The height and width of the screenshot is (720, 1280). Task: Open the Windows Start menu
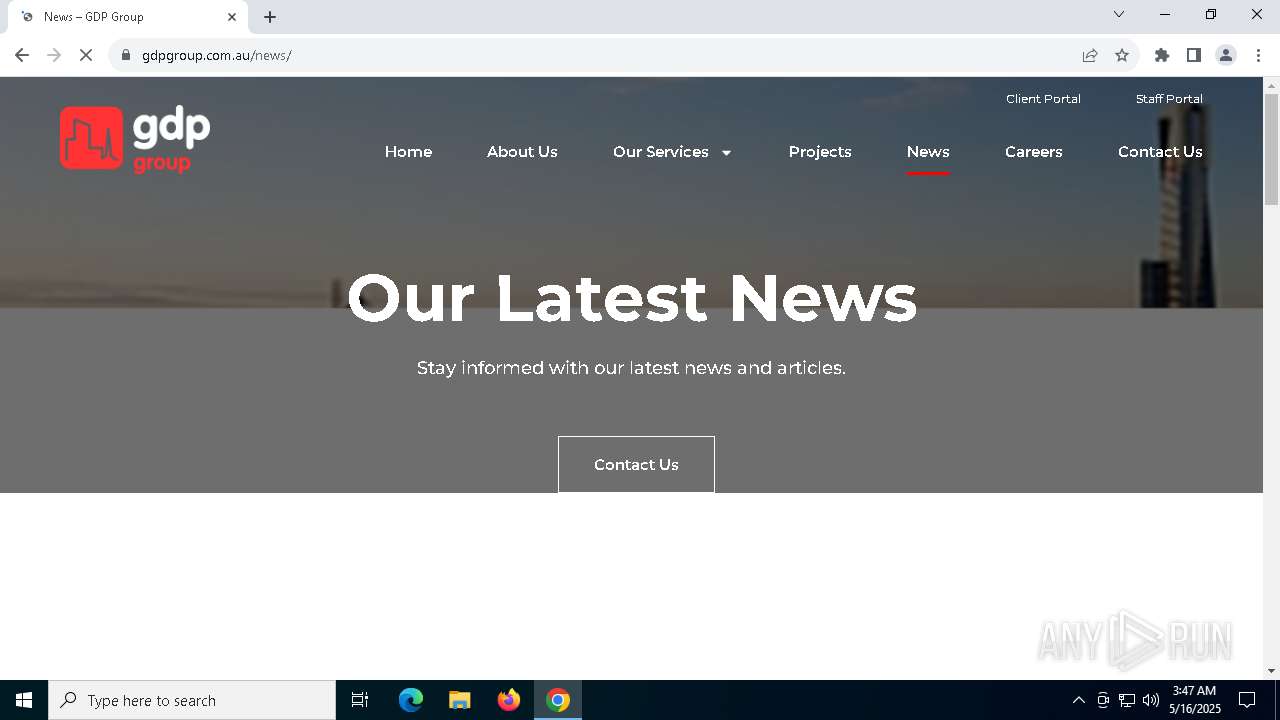tap(24, 700)
